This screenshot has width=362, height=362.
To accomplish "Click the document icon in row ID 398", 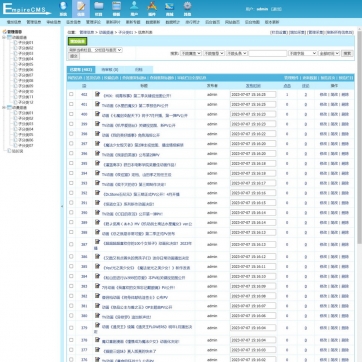I will click(97, 134).
